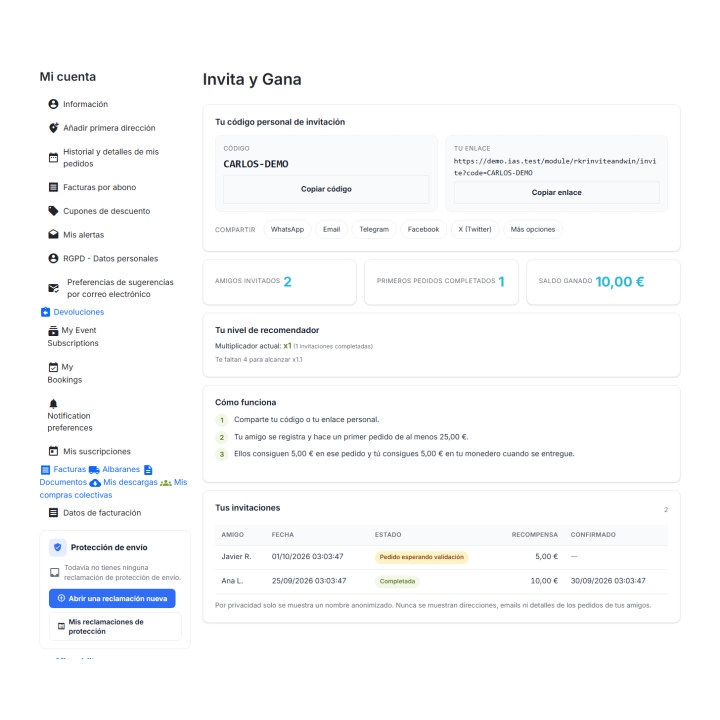Click the Devoluciones clipboard icon
Image resolution: width=720 pixels, height=720 pixels.
point(45,312)
